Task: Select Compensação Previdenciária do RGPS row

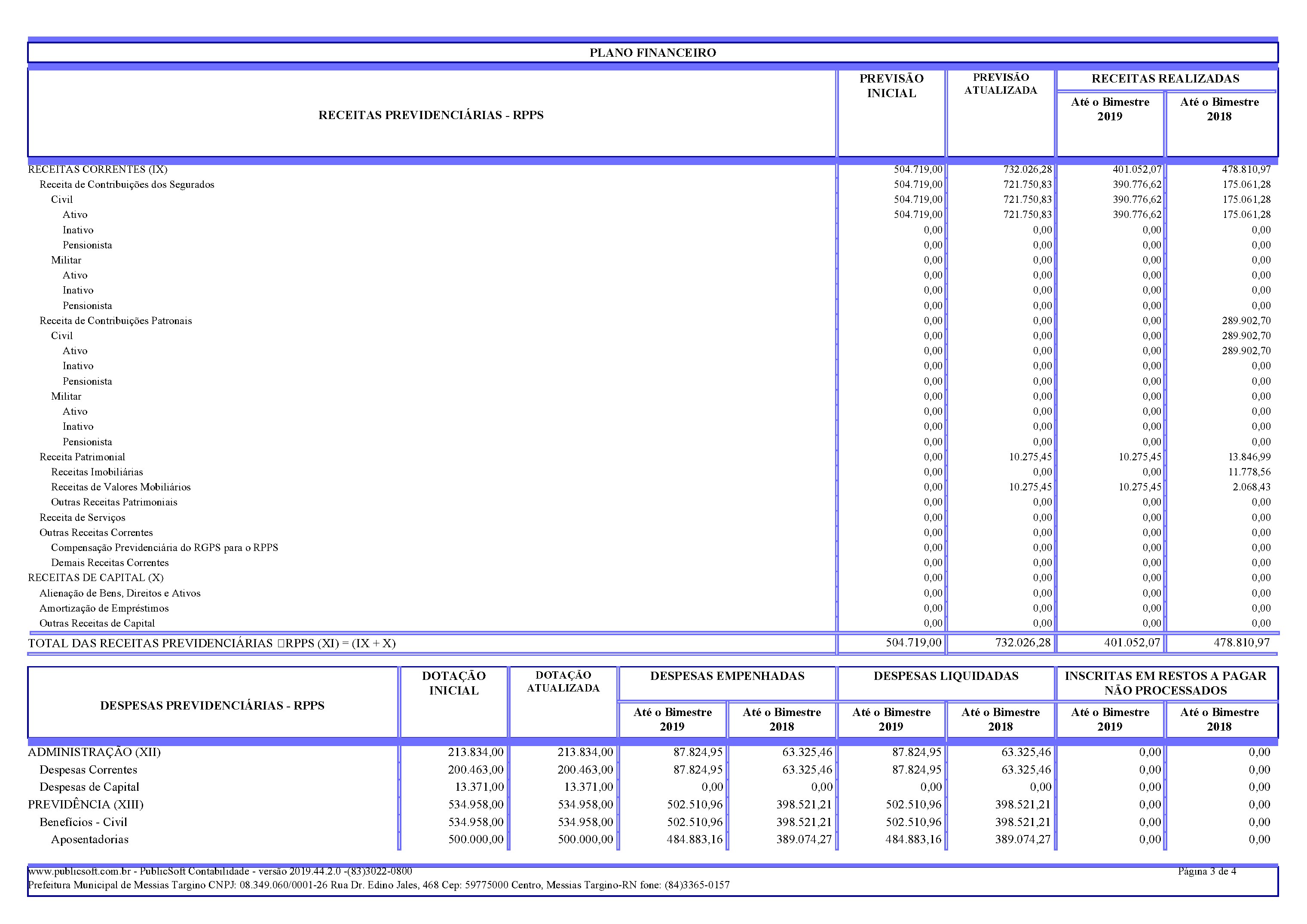Action: click(165, 547)
